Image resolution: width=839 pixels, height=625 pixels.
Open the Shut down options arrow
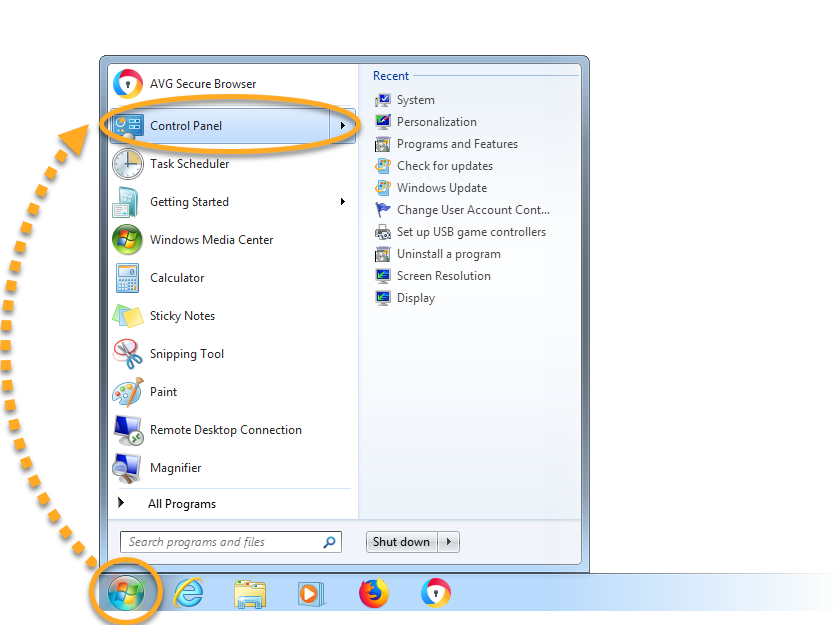449,542
